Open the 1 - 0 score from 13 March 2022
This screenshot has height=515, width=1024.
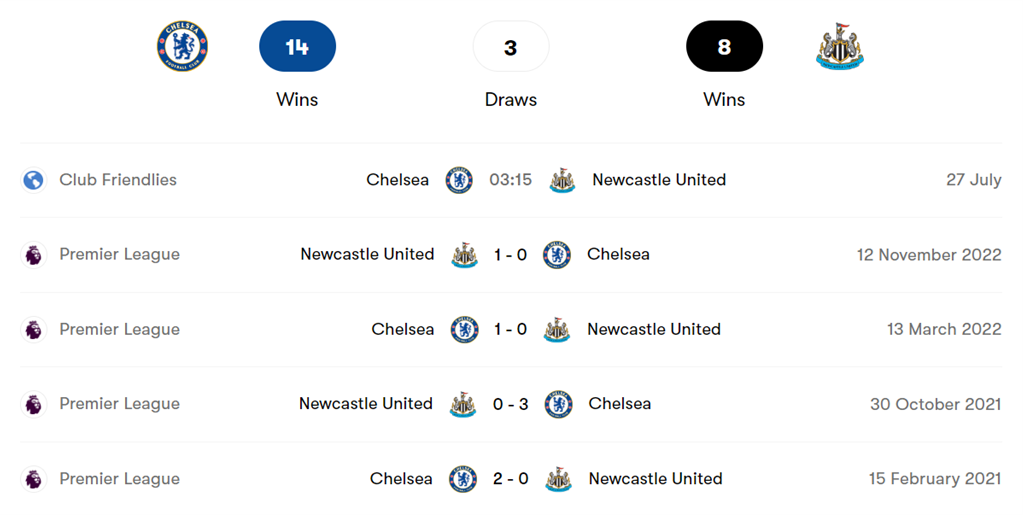tap(510, 329)
